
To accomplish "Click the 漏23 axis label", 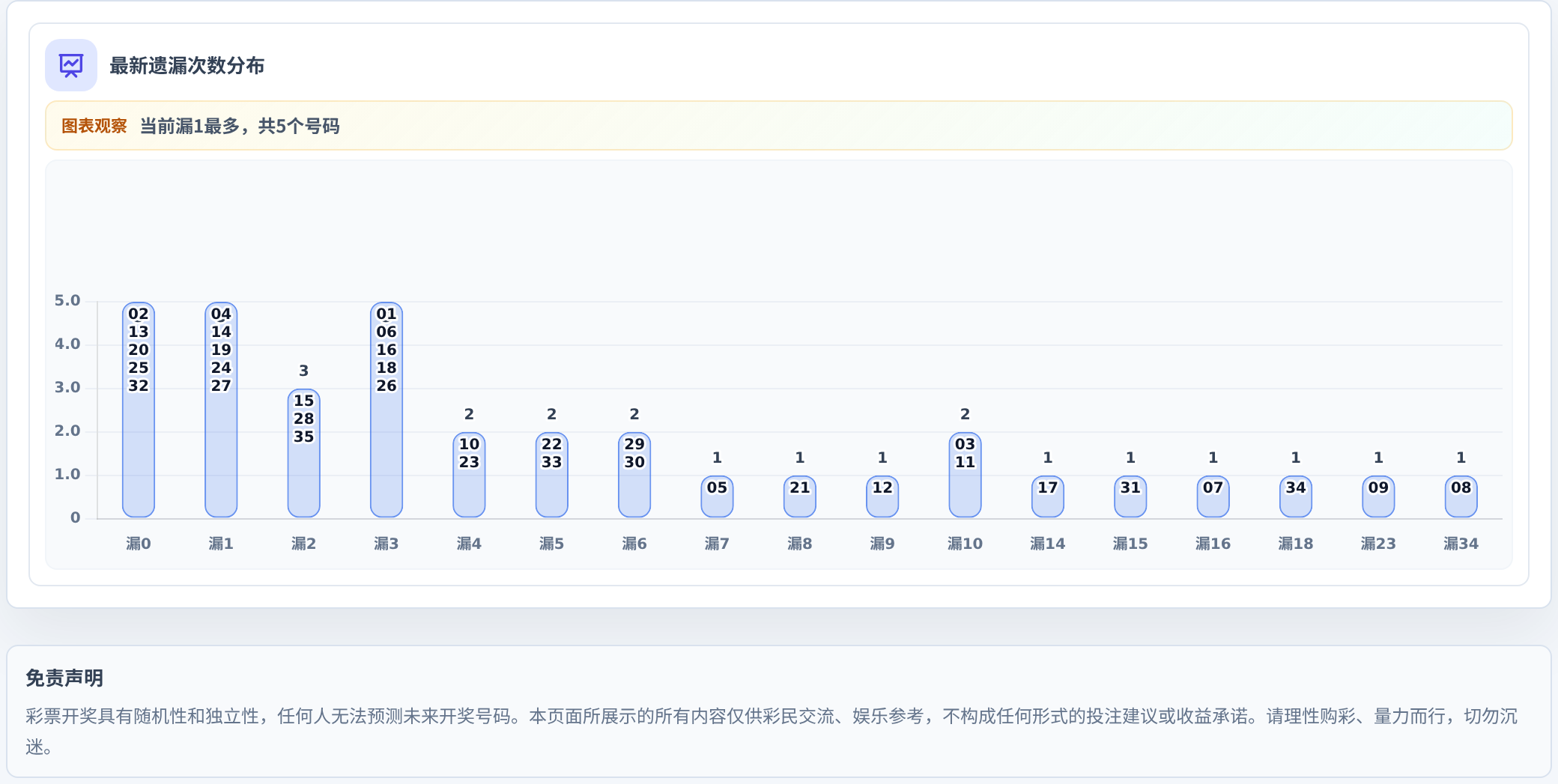I will coord(1378,544).
